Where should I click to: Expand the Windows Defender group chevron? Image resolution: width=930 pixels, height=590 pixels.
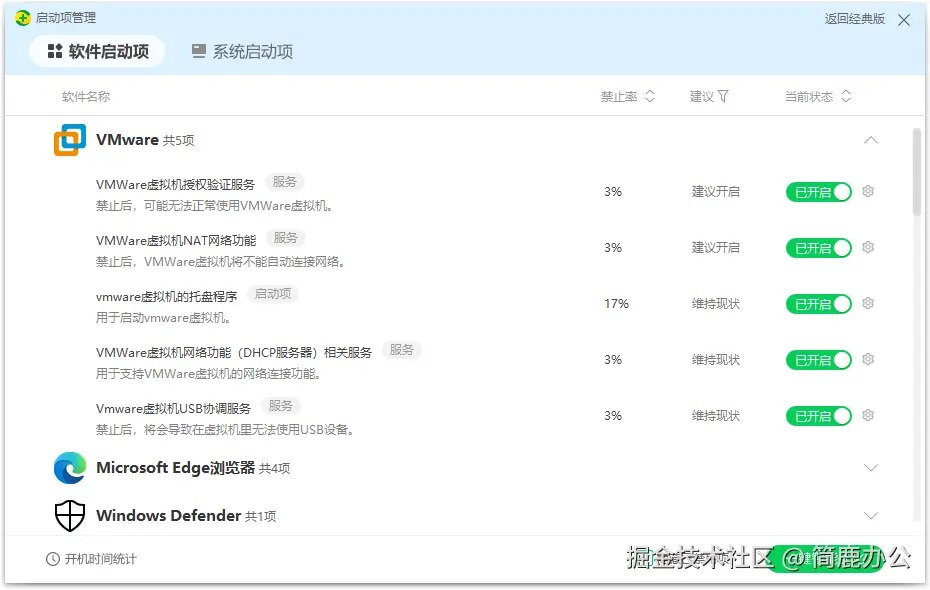[x=871, y=515]
